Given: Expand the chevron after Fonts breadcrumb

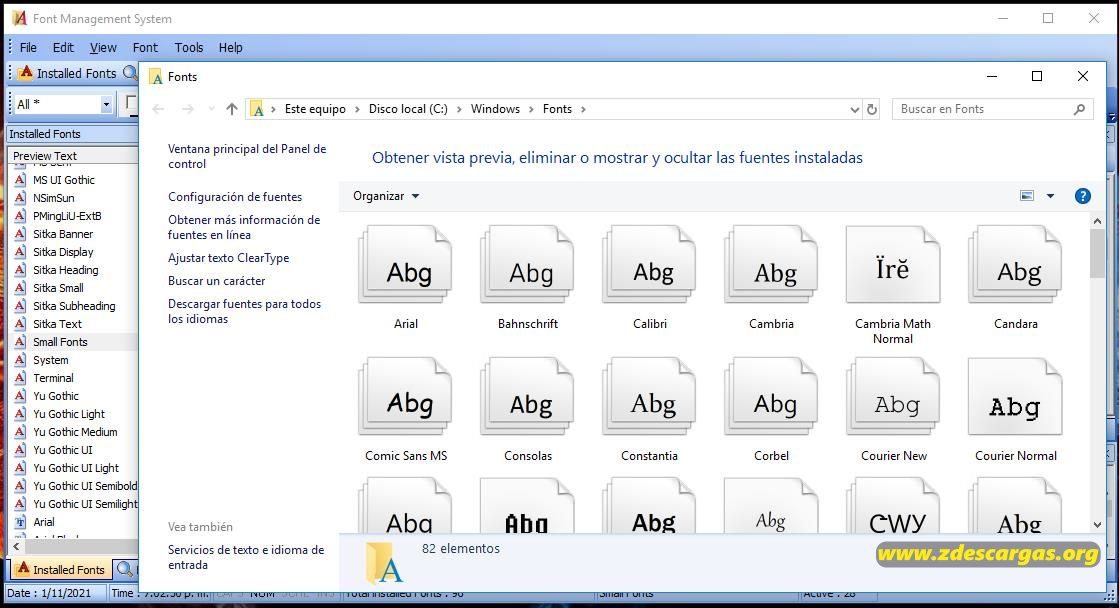Looking at the screenshot, I should click(x=583, y=109).
